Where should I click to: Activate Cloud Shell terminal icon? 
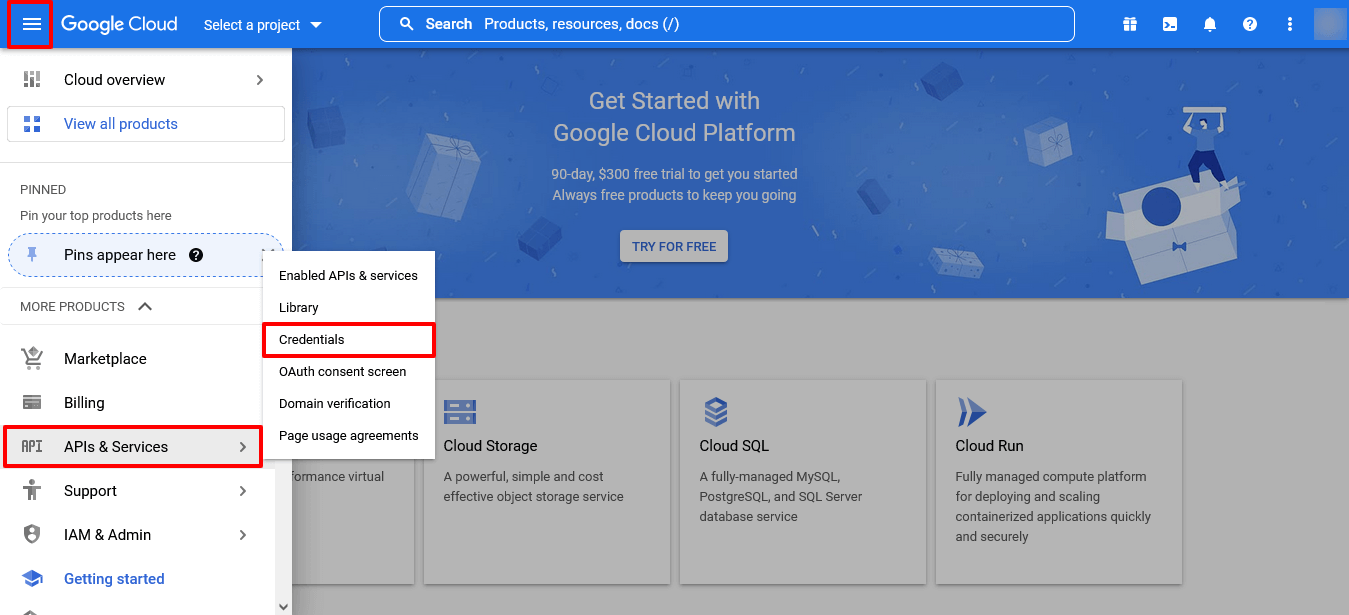(x=1170, y=24)
